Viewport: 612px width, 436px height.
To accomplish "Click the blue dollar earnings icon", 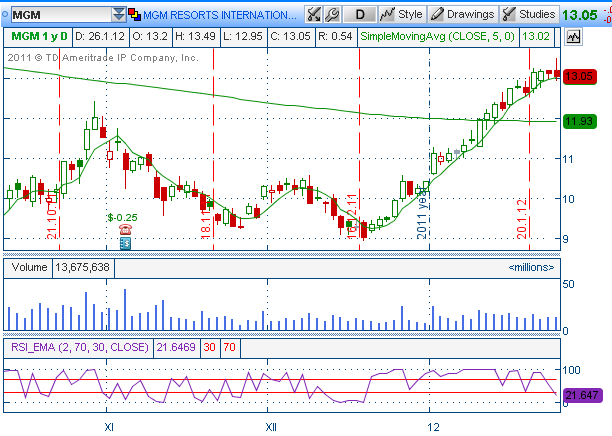I will tap(125, 244).
